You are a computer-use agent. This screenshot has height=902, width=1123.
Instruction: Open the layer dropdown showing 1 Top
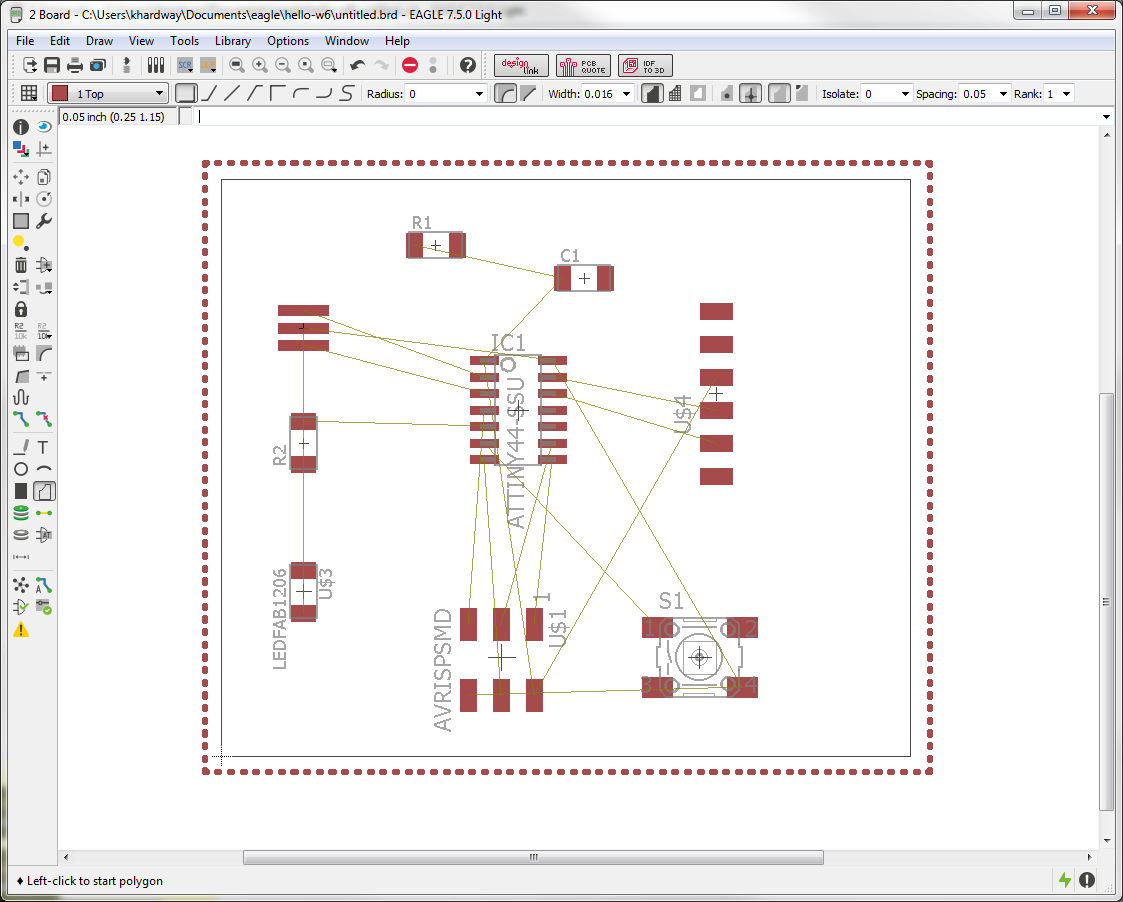108,94
